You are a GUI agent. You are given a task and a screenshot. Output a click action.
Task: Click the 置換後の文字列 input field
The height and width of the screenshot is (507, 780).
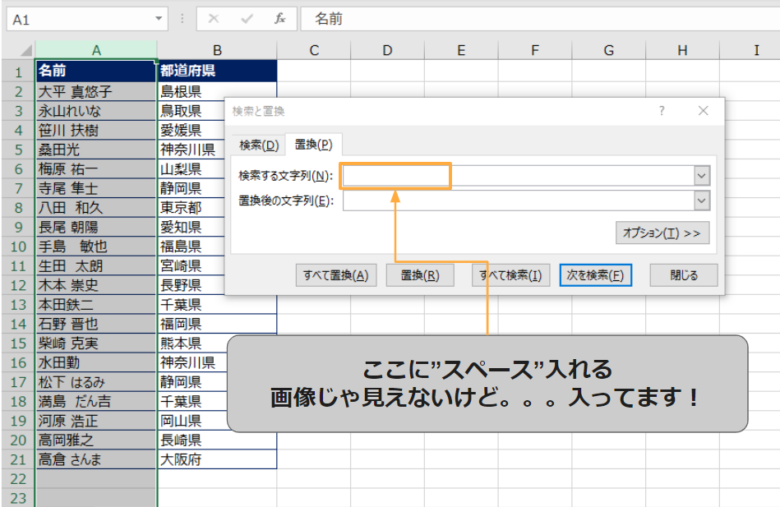518,201
